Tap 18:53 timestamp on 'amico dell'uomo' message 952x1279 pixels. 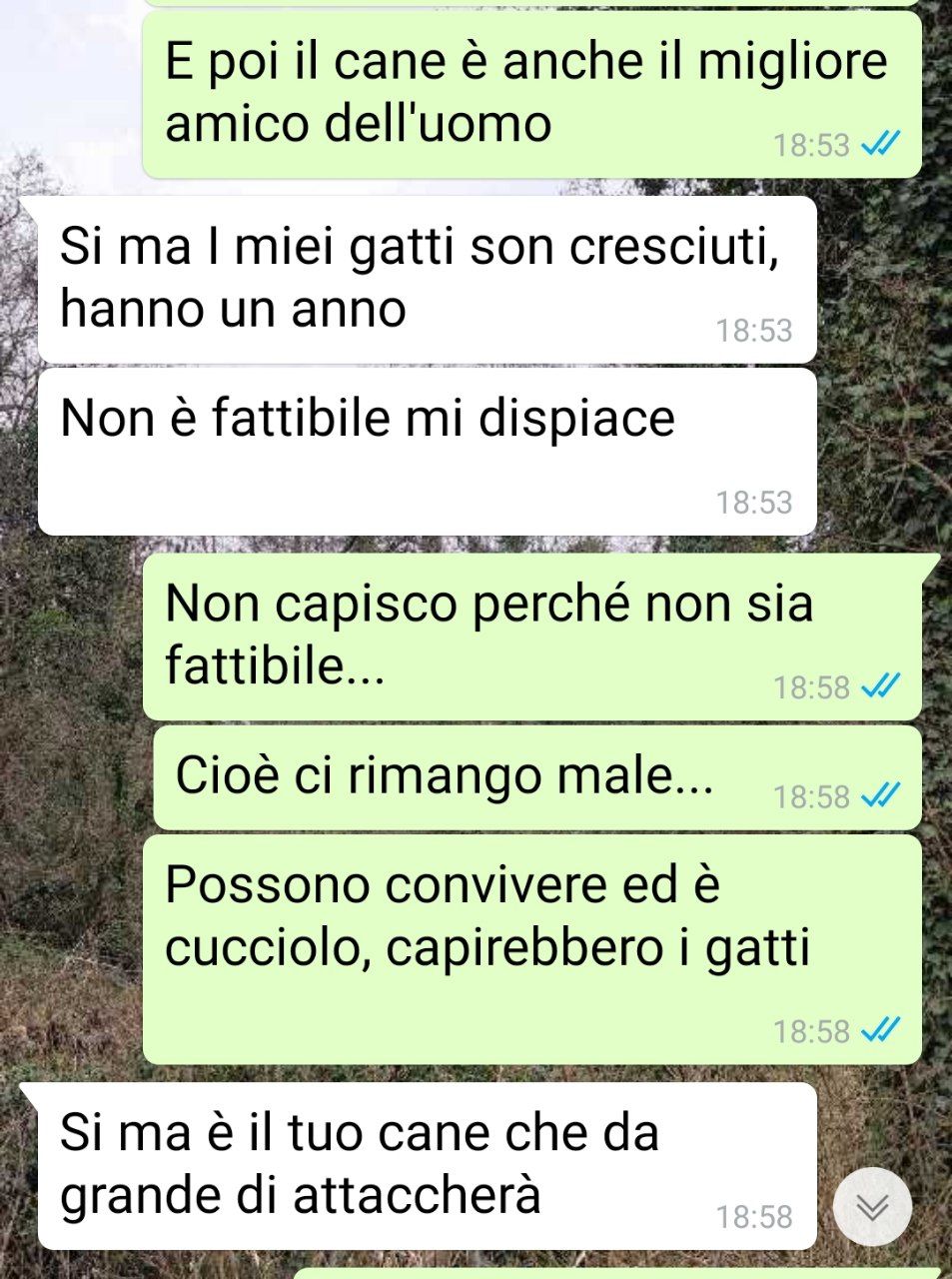pos(811,145)
